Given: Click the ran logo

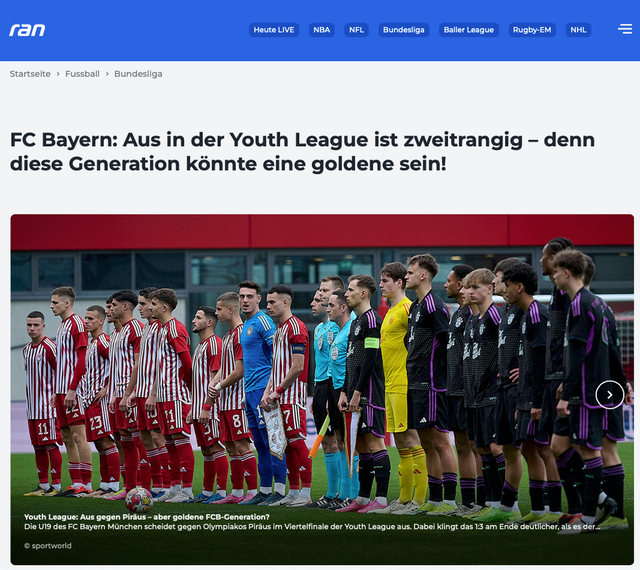Looking at the screenshot, I should pos(27,30).
